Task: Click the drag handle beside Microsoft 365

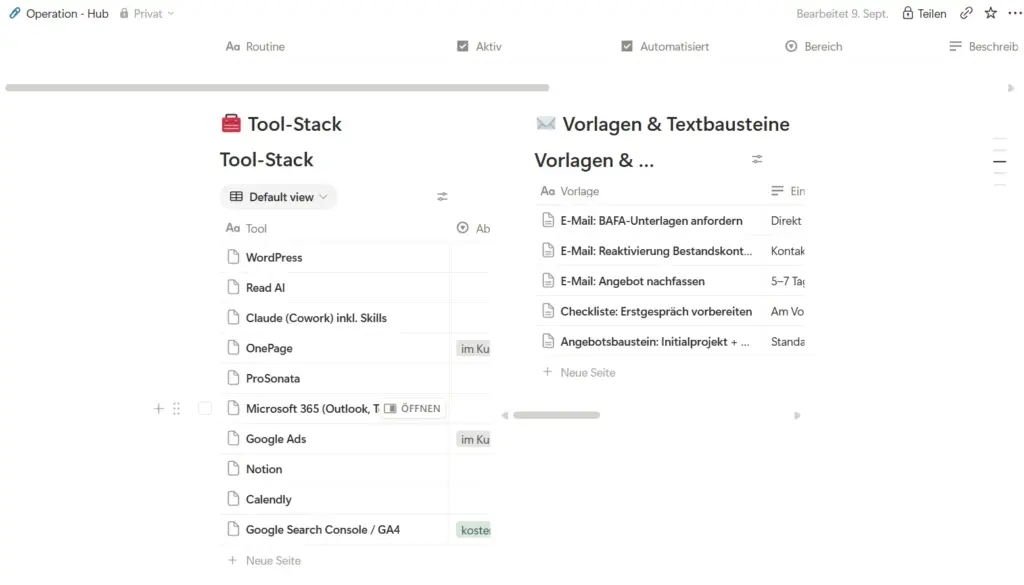Action: tap(176, 409)
